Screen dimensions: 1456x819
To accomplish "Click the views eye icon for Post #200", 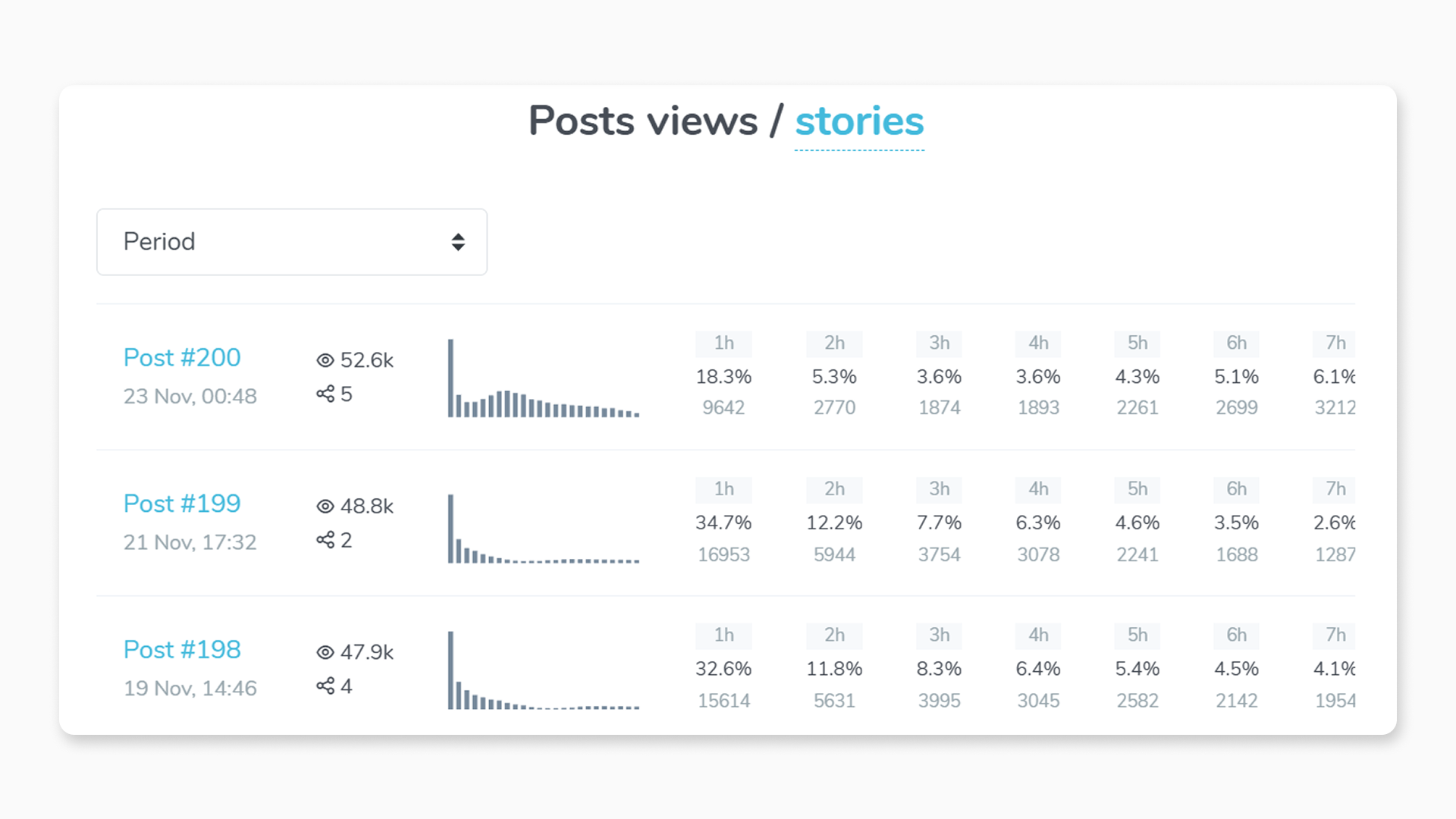I will point(325,360).
